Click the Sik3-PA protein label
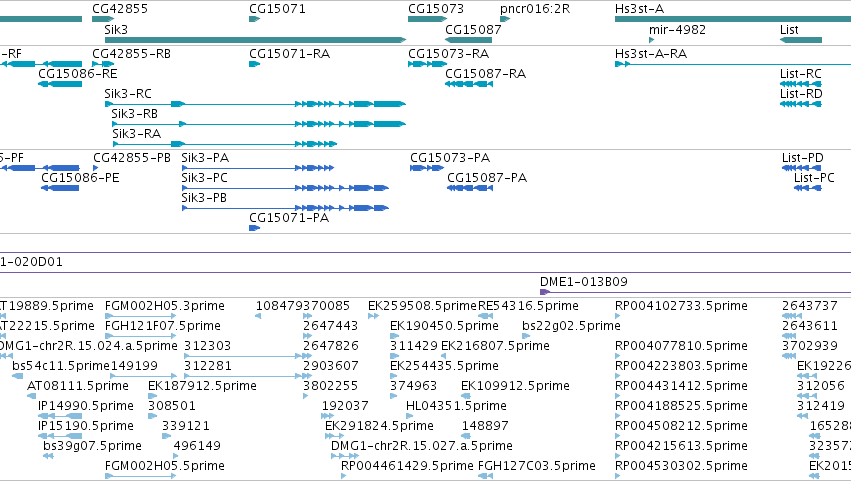 (x=205, y=158)
